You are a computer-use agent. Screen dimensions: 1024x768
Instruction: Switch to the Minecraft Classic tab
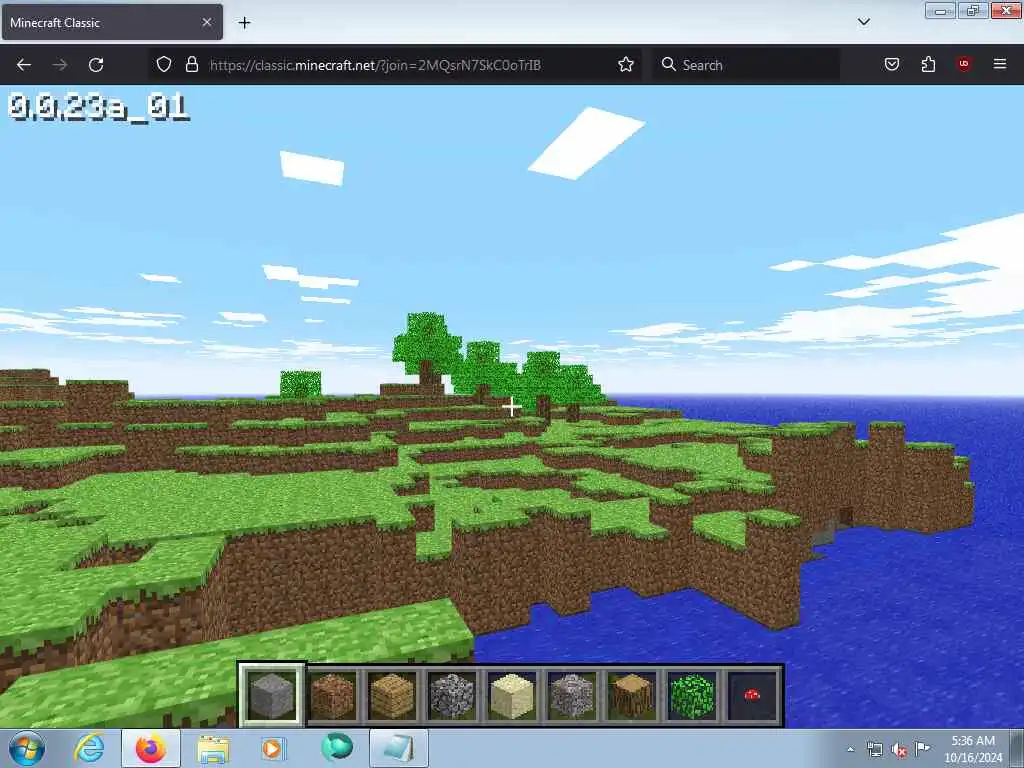pos(112,22)
